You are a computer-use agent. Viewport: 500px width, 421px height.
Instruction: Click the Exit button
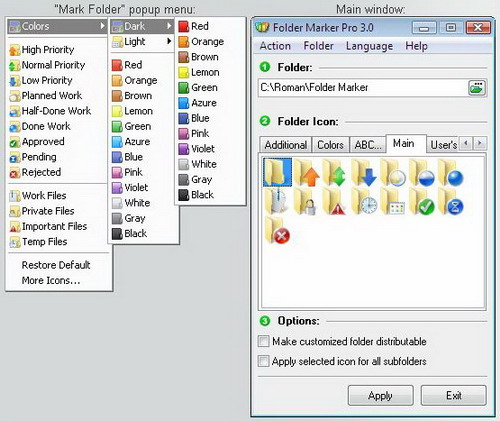click(454, 395)
